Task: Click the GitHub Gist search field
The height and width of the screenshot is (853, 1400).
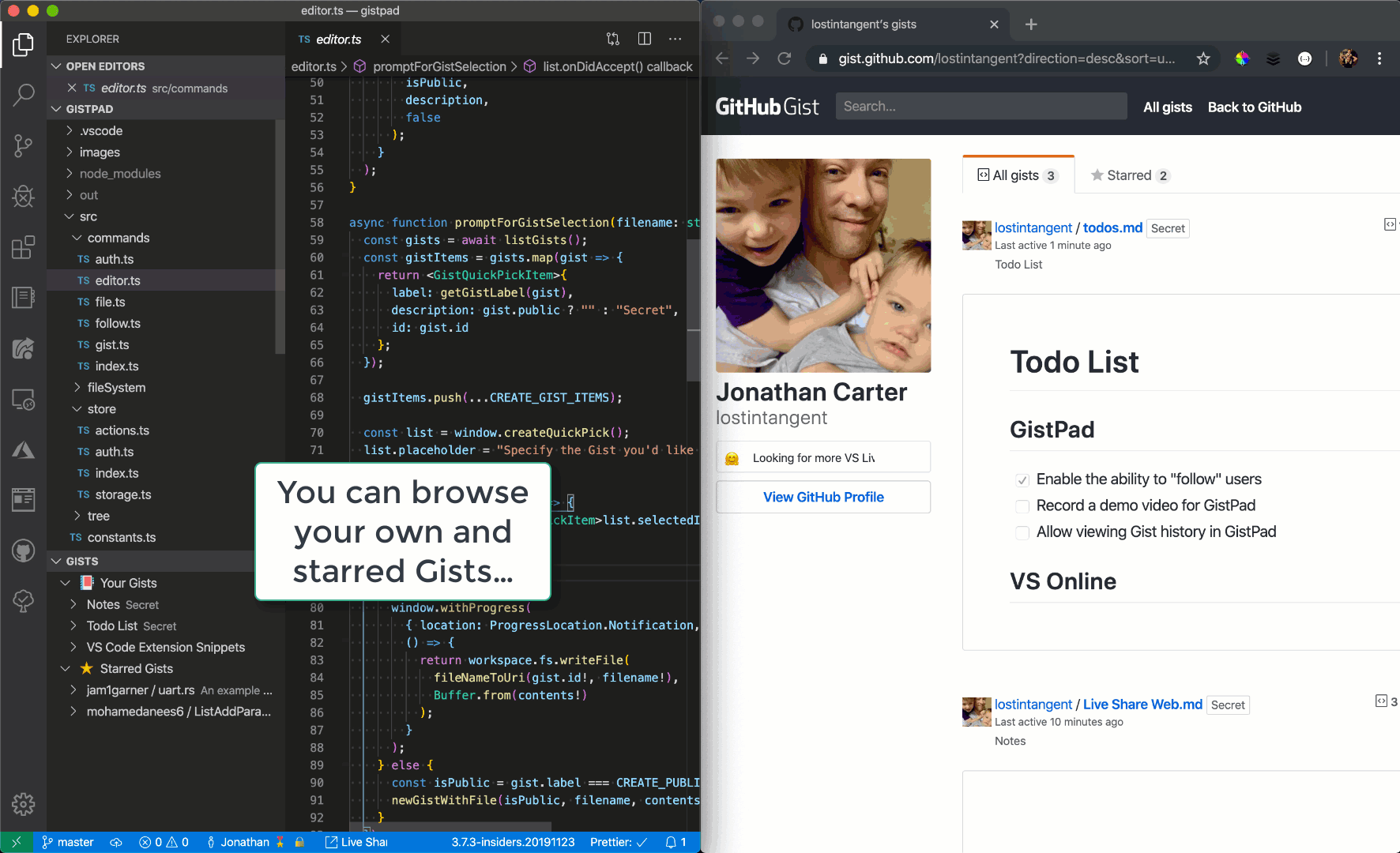Action: 980,107
